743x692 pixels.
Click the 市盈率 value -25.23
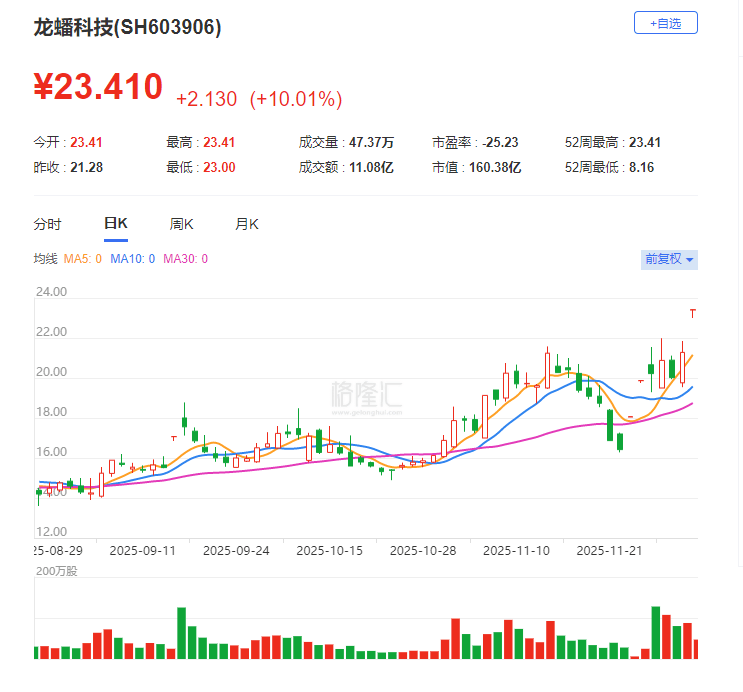[x=500, y=142]
